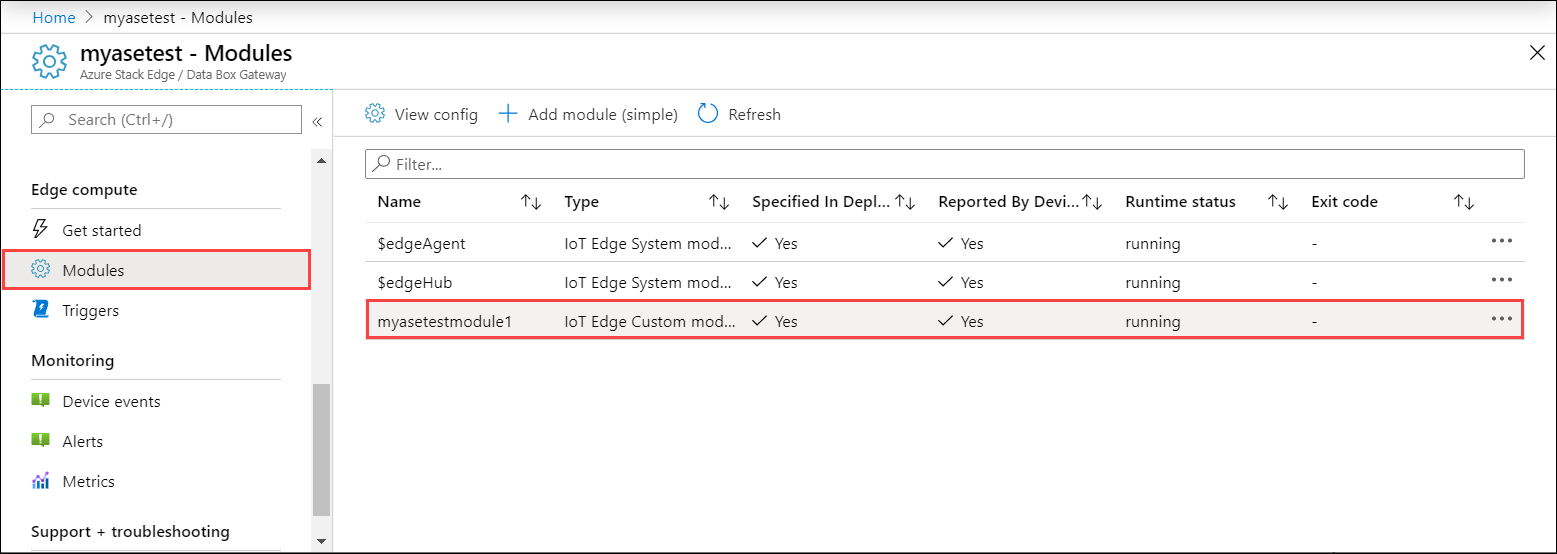The height and width of the screenshot is (554, 1557).
Task: Open the ellipsis menu for $edgeHub row
Action: click(x=1501, y=280)
